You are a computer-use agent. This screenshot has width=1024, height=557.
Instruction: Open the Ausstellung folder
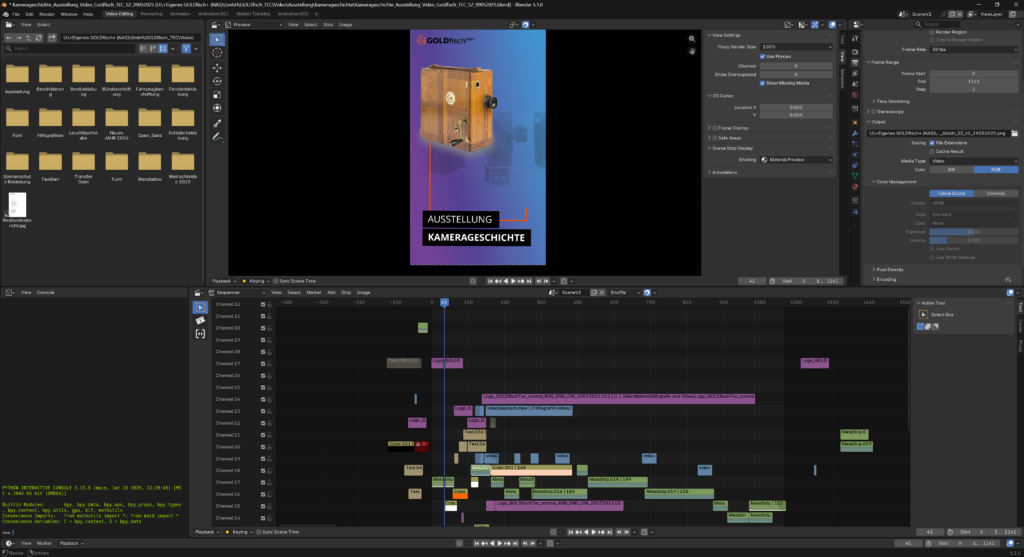click(17, 79)
